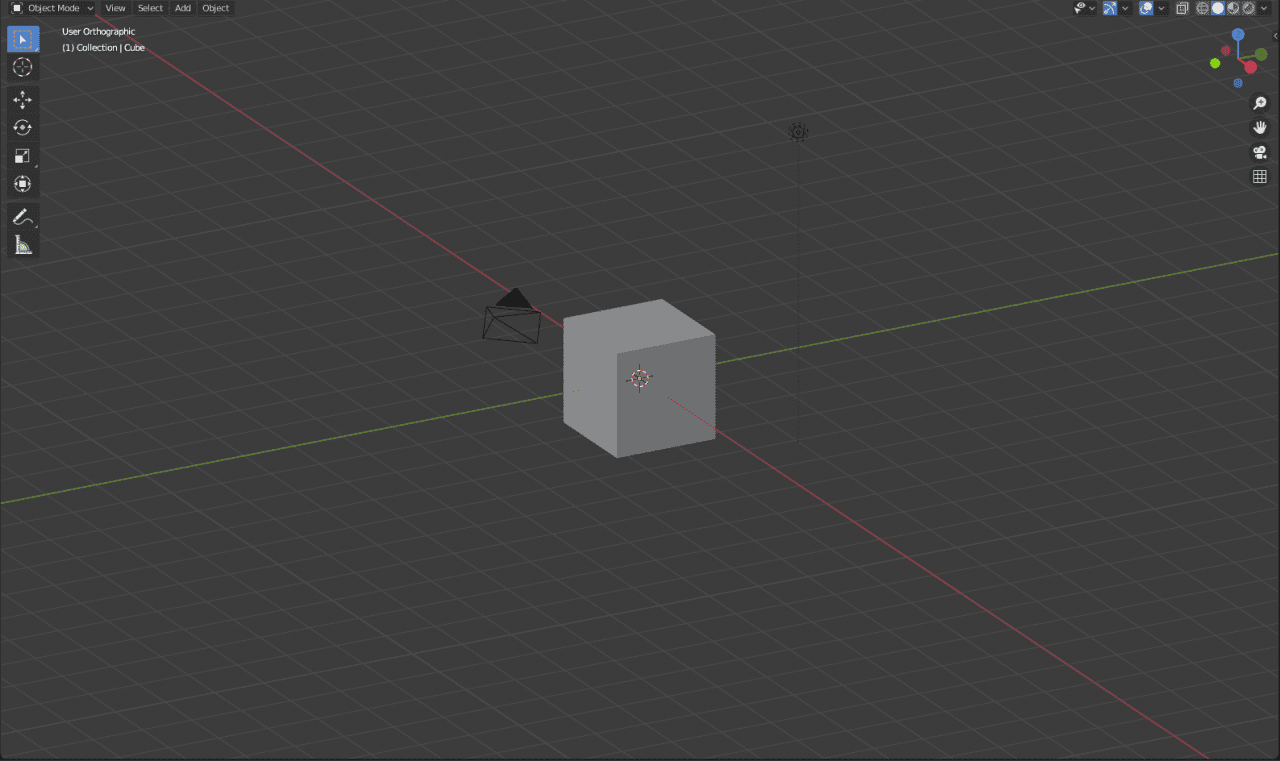The width and height of the screenshot is (1280, 761).
Task: Switch to Wireframe shading mode
Action: 1202,8
